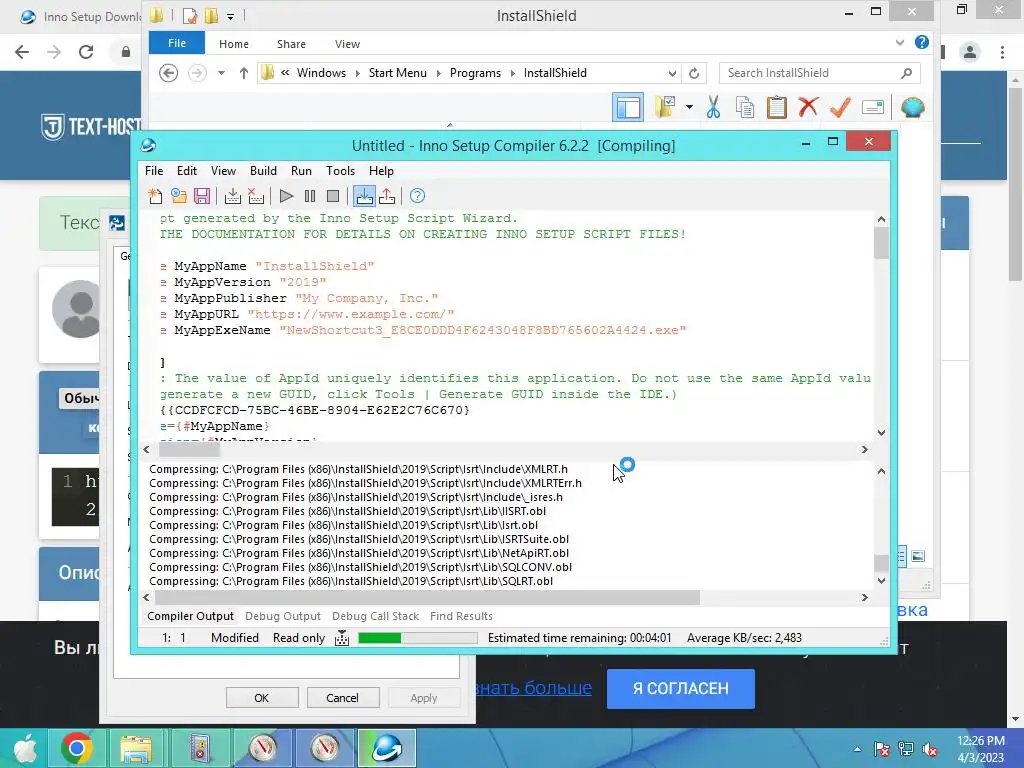
Task: Switch to the Compiler Output tab
Action: (x=190, y=616)
